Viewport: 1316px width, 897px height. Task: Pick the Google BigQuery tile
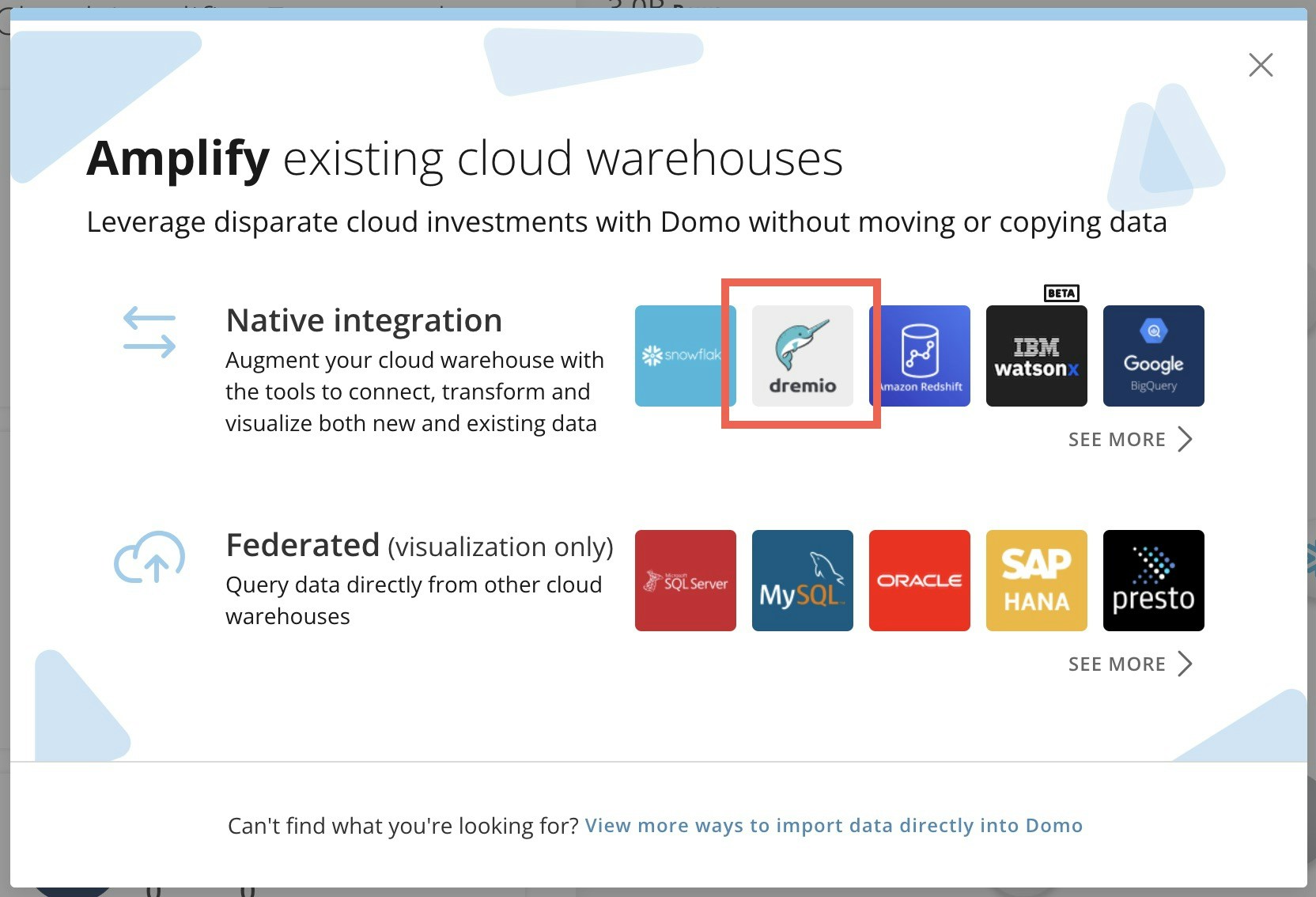click(x=1153, y=356)
